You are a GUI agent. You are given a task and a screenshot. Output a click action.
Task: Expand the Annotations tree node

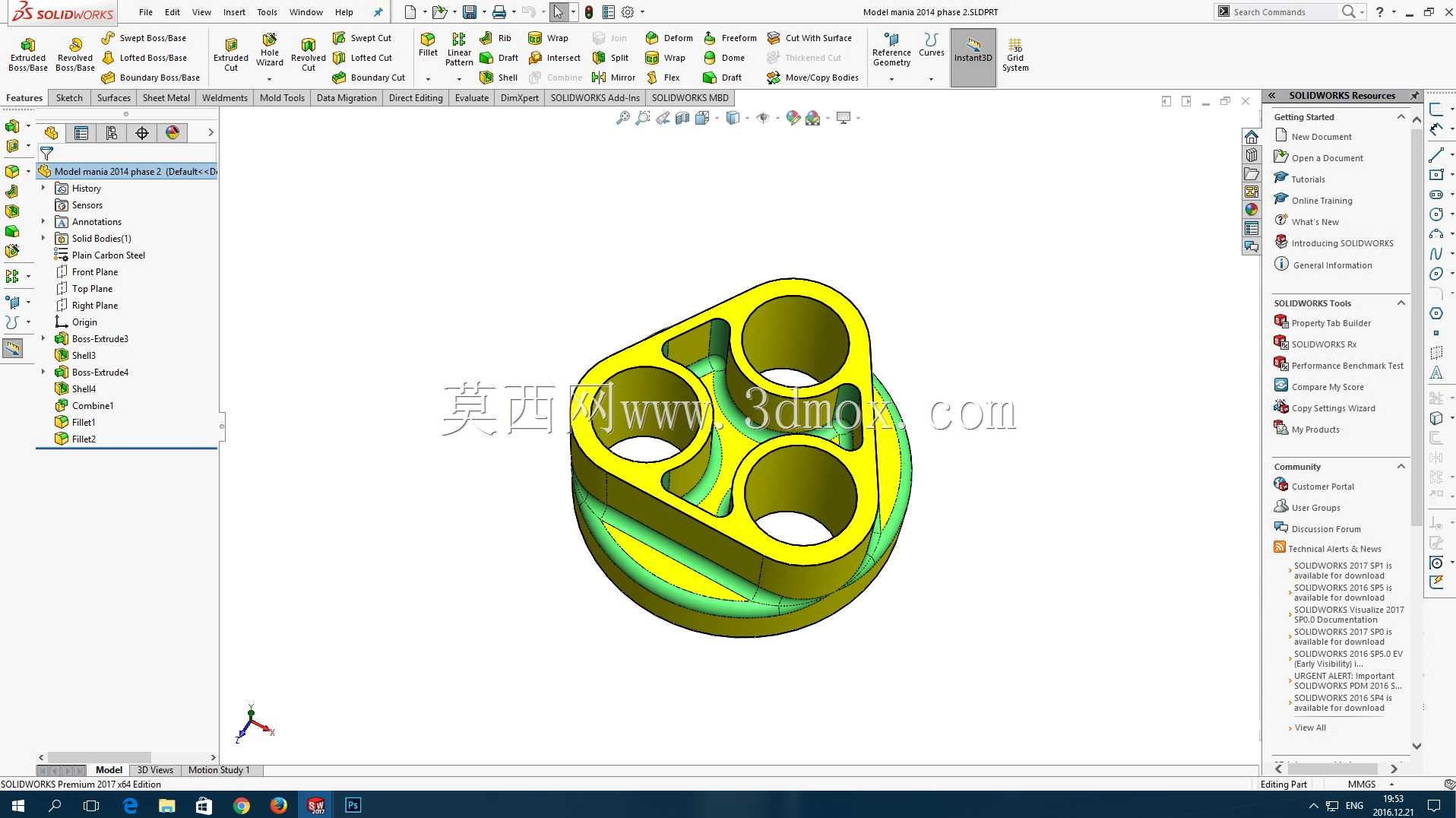[x=43, y=221]
